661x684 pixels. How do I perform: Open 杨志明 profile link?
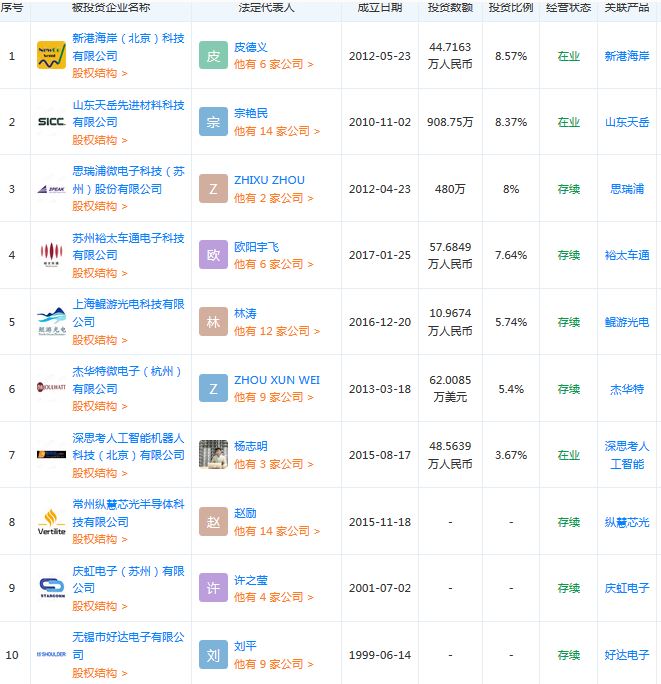pos(250,446)
